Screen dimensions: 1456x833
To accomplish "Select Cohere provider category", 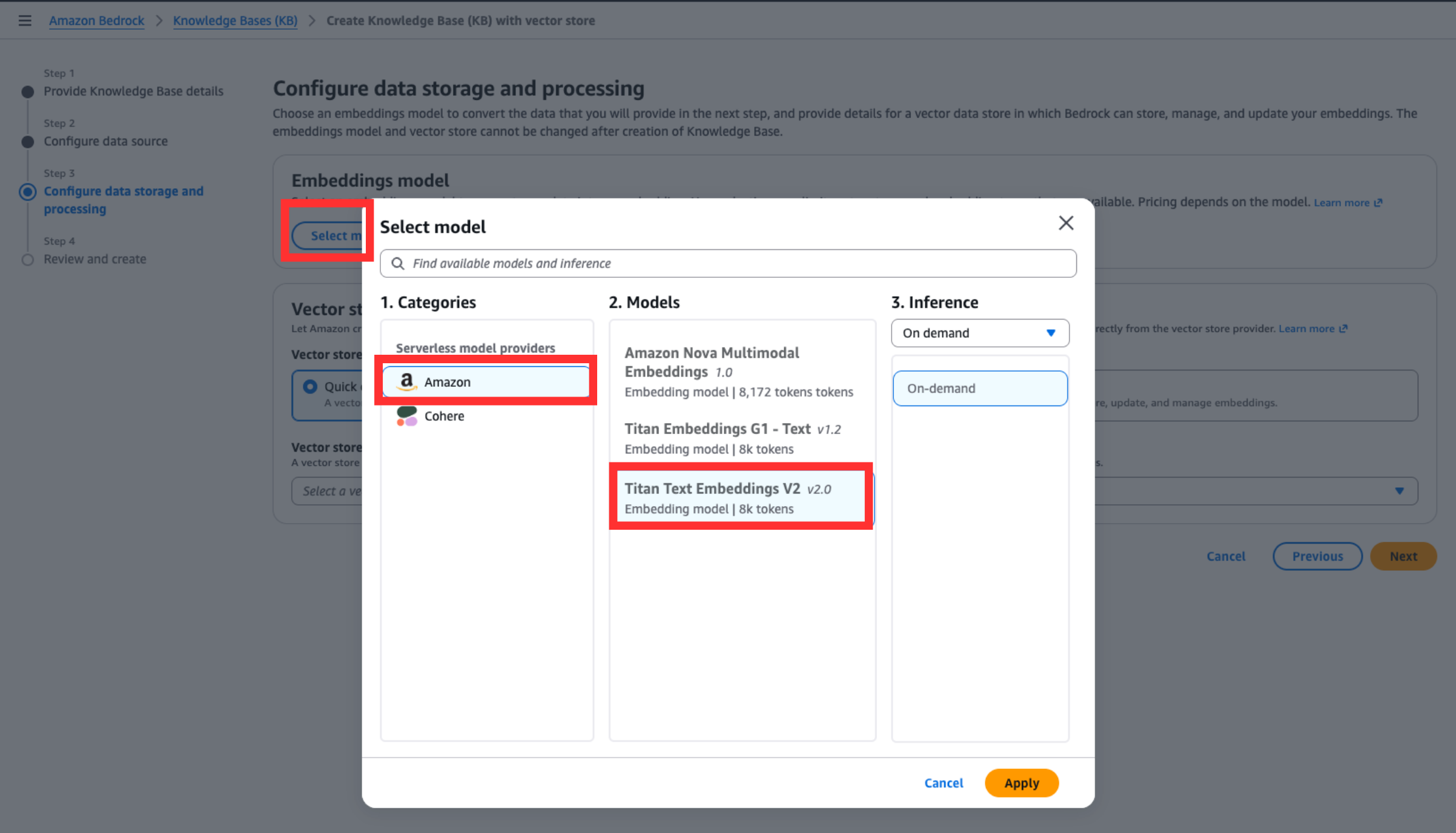I will pos(486,416).
